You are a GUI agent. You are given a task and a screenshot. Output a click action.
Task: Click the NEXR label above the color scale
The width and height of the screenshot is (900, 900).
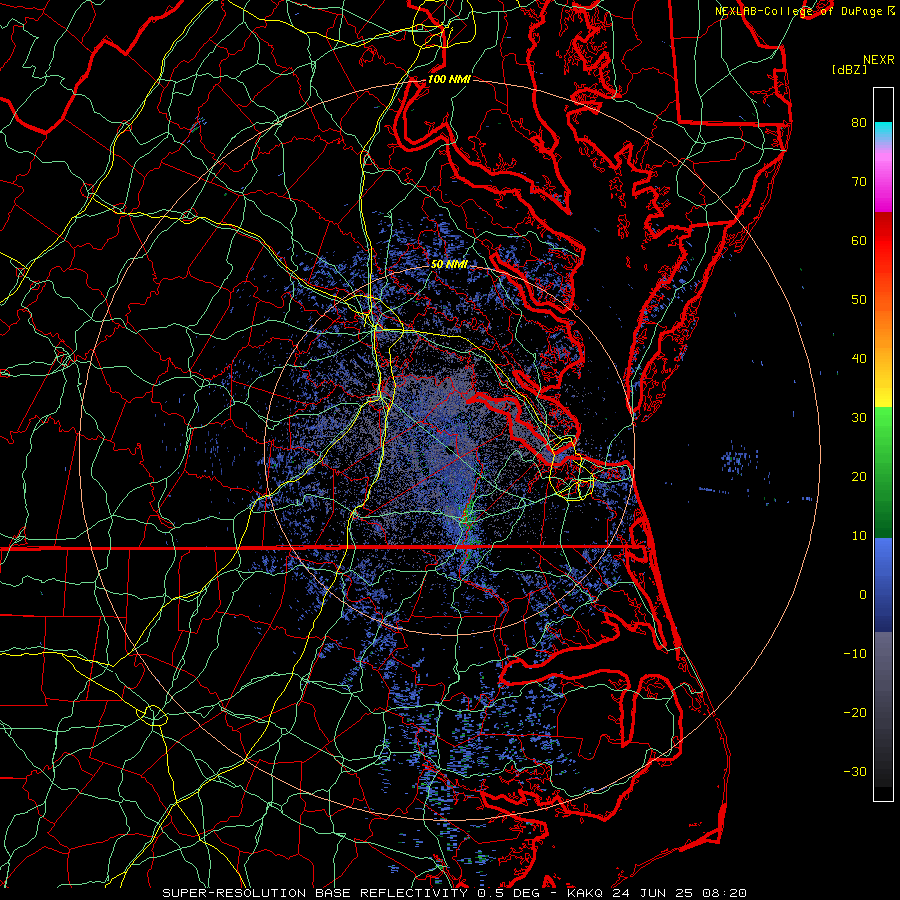pos(879,60)
